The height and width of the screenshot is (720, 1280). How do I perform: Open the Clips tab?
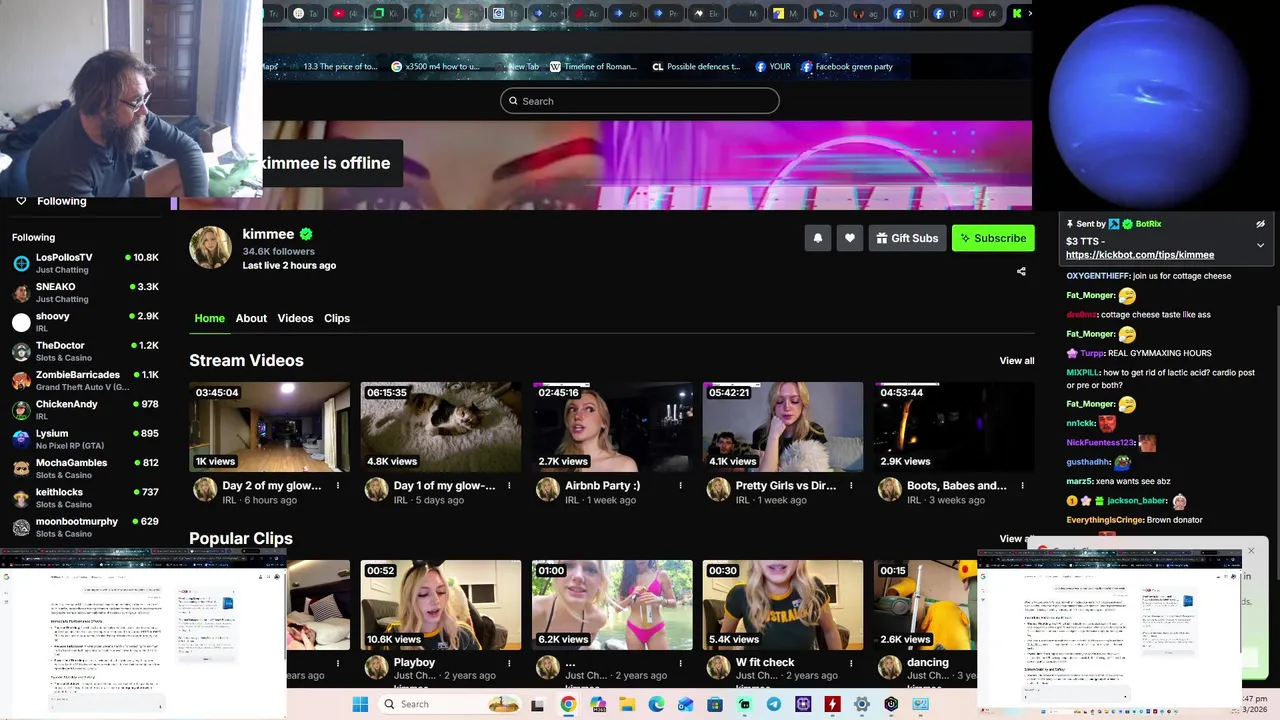click(337, 318)
